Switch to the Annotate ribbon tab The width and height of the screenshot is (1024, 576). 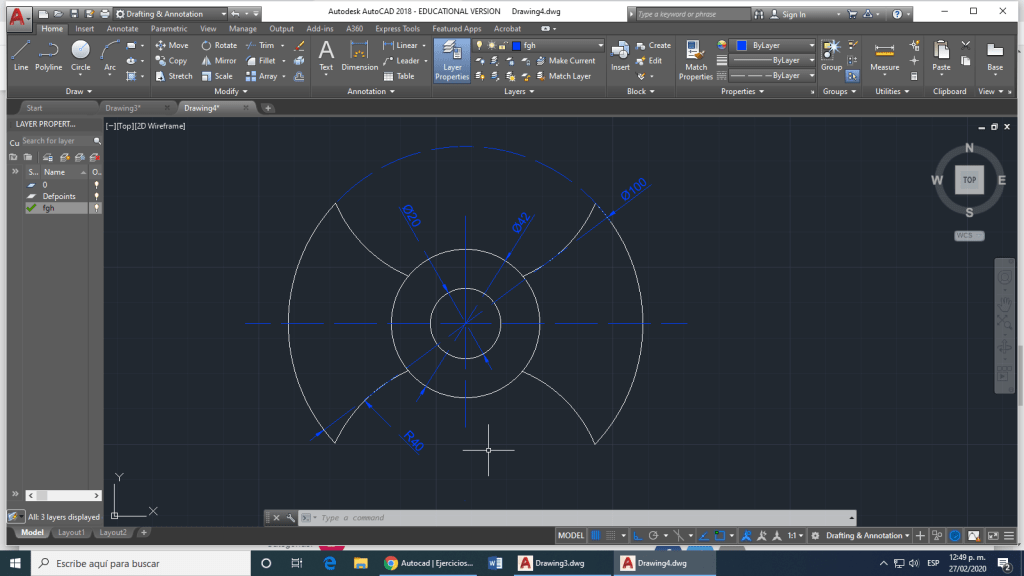pyautogui.click(x=122, y=29)
